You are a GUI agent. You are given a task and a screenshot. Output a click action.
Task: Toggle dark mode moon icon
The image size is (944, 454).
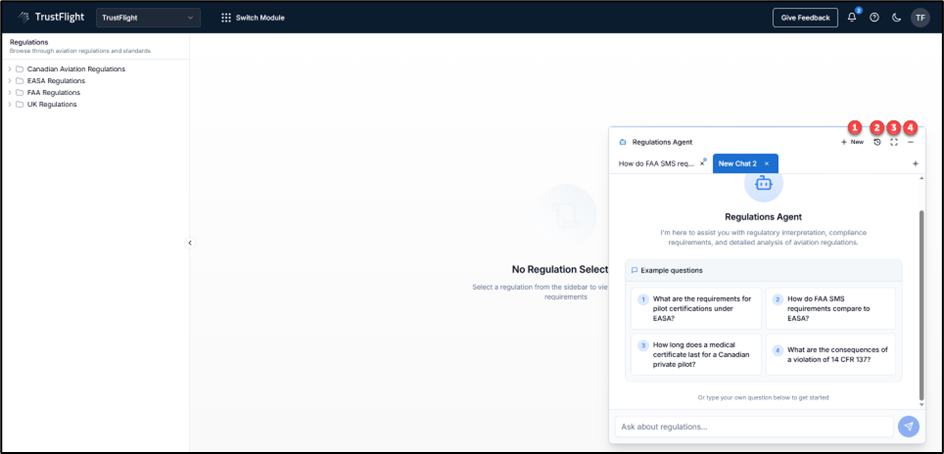[x=896, y=17]
